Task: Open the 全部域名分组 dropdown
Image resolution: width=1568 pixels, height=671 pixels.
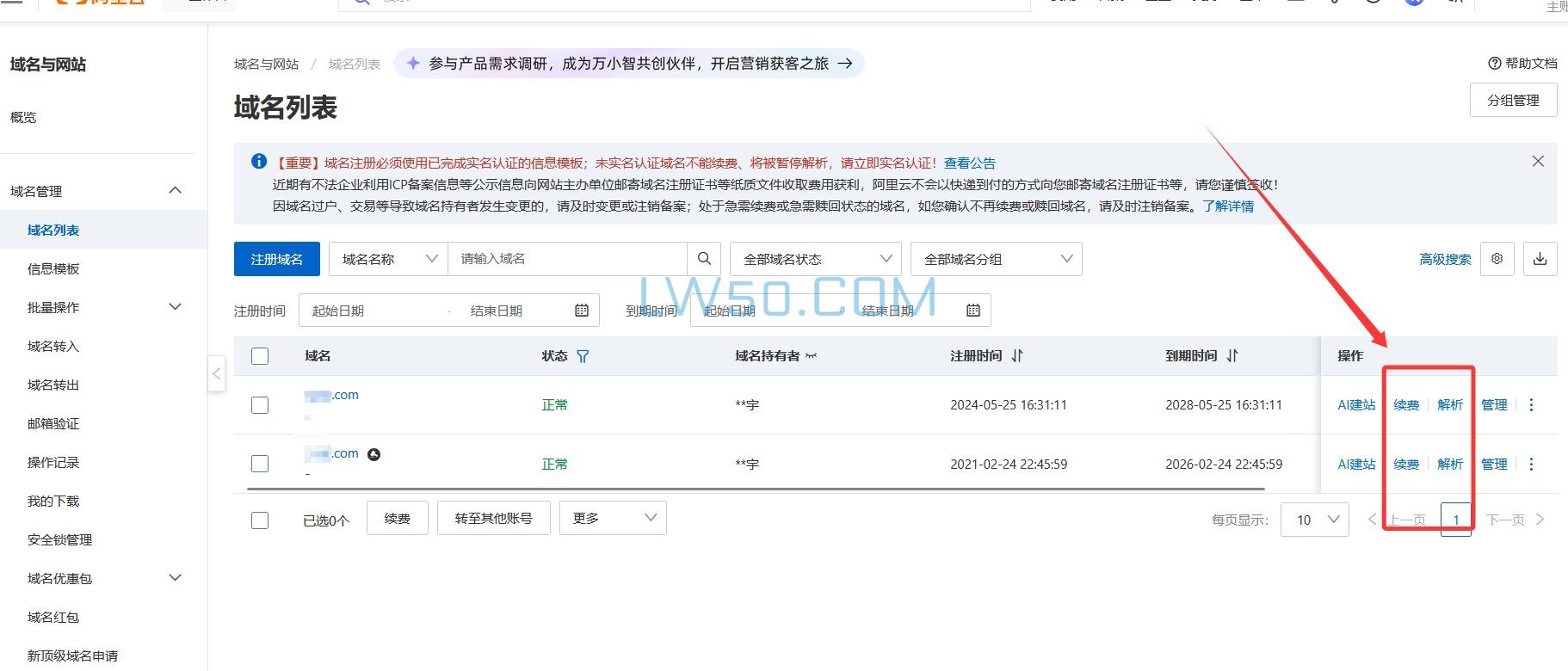Action: click(x=996, y=259)
